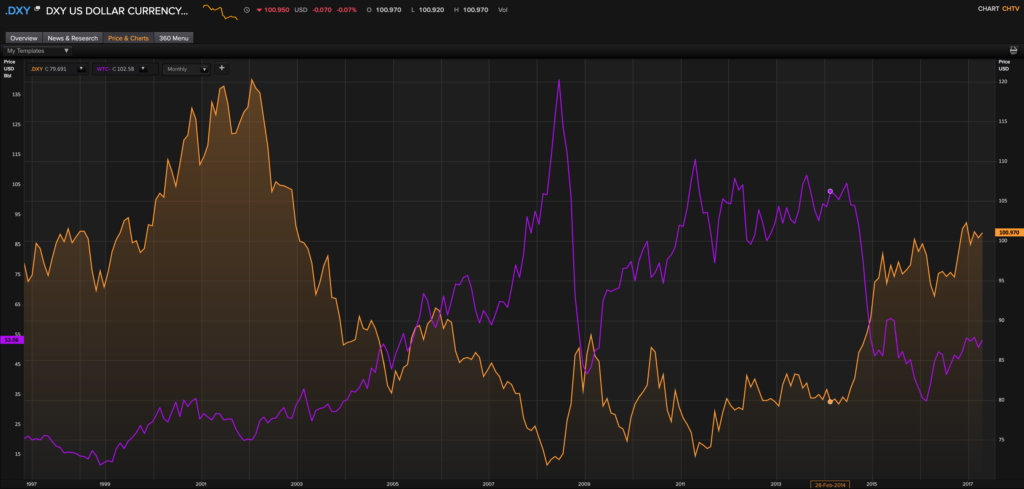The image size is (1024, 489).
Task: Click the CHART link in top right
Action: click(x=988, y=9)
